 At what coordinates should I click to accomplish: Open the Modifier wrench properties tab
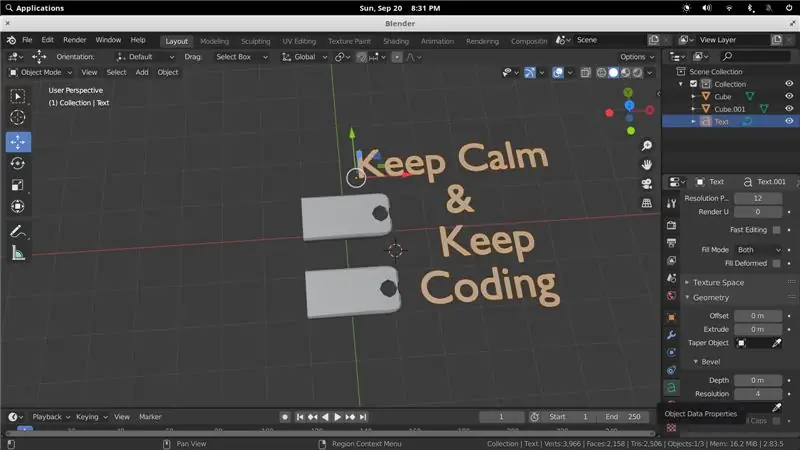pos(671,335)
